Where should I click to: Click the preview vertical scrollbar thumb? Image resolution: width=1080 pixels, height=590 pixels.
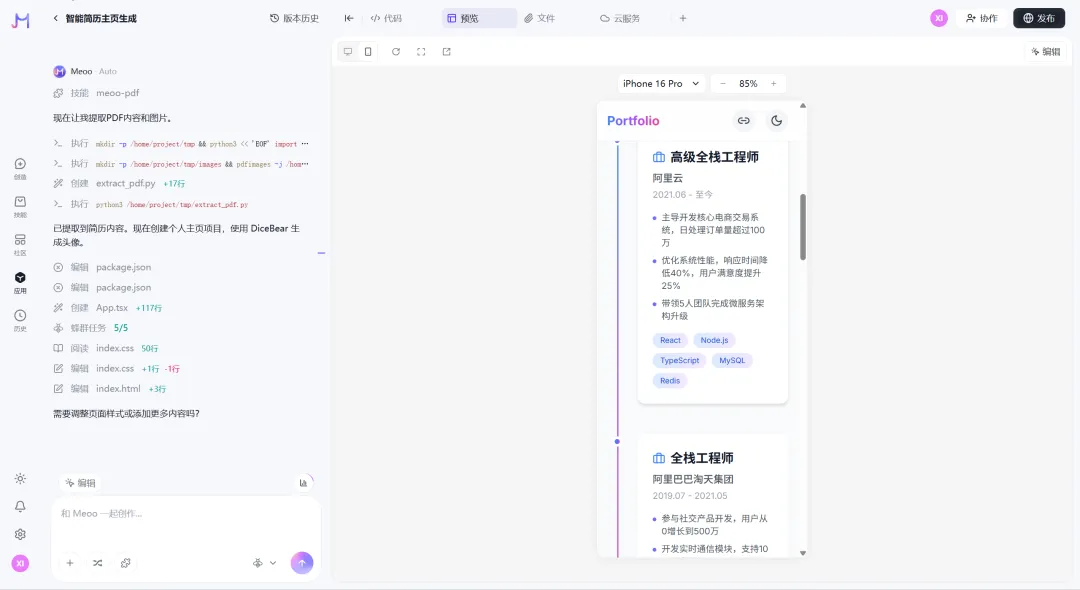pos(802,227)
